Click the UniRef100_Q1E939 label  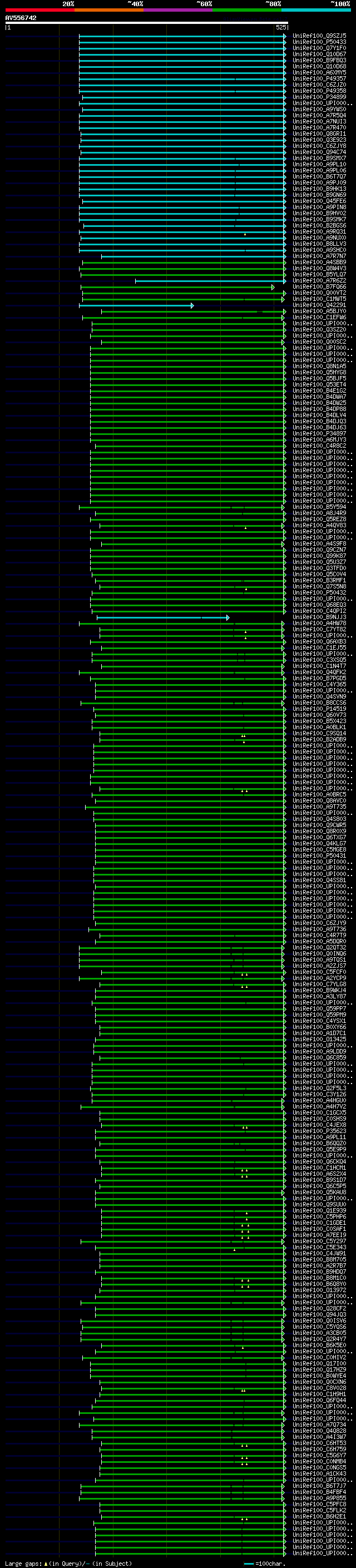tap(319, 1211)
